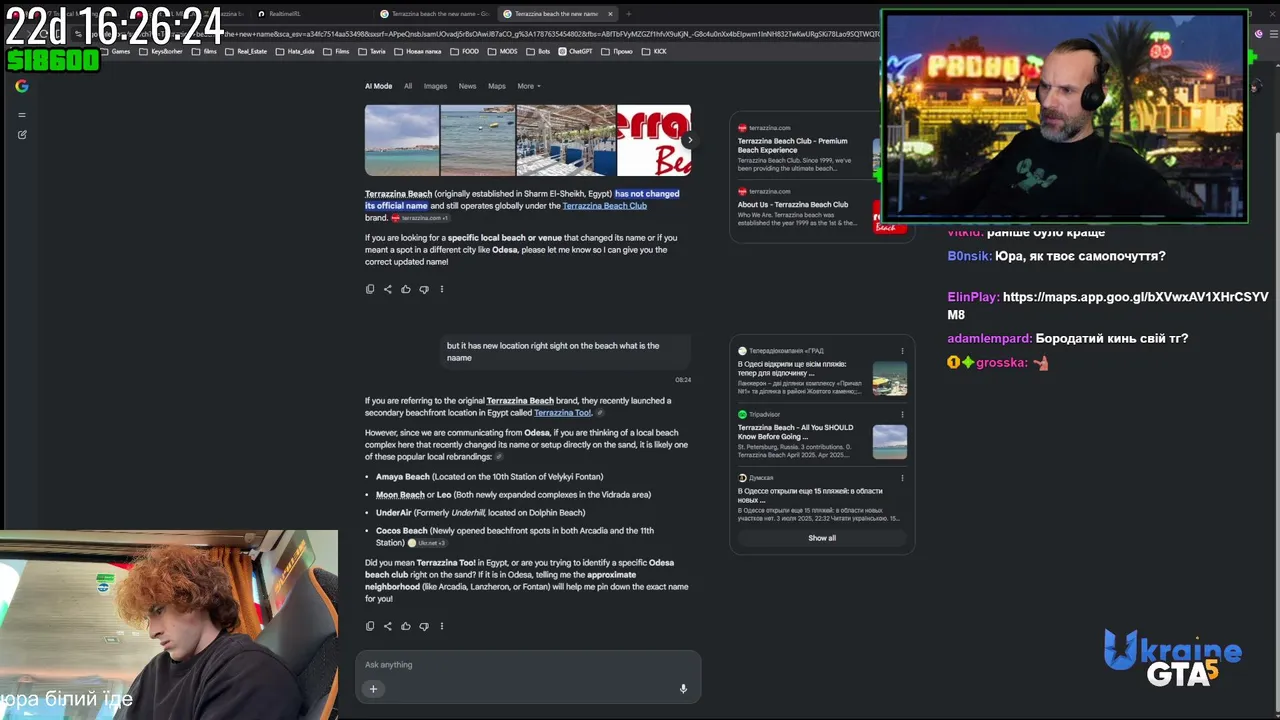Open the Terrazzina Too! hyperlink

pos(562,413)
